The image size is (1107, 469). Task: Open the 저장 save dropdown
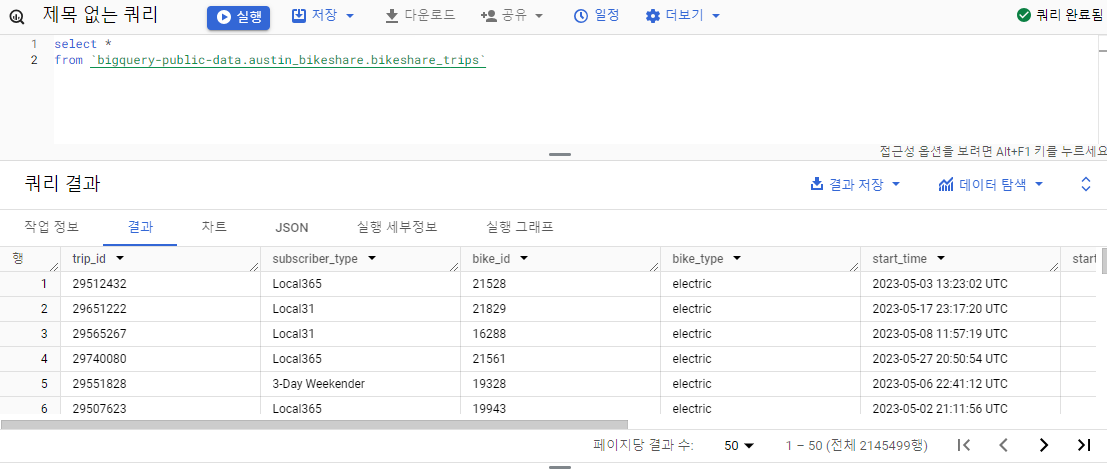(x=323, y=16)
